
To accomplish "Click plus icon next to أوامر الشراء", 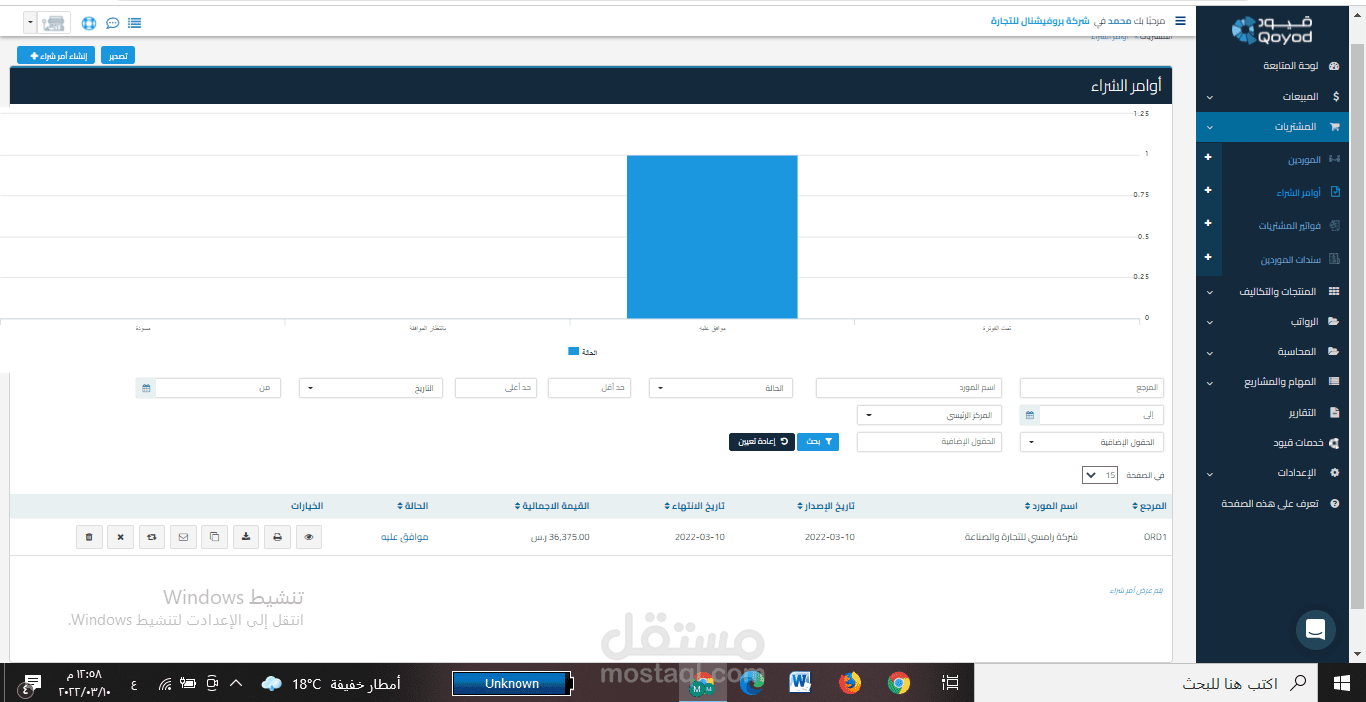I will (x=1208, y=190).
